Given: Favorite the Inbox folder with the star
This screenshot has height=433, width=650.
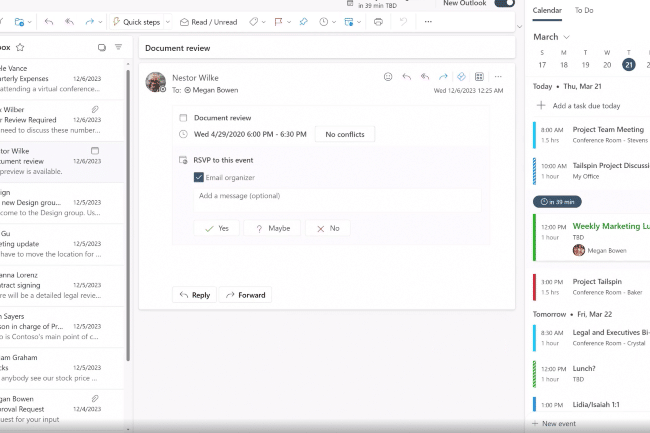Looking at the screenshot, I should pyautogui.click(x=20, y=47).
